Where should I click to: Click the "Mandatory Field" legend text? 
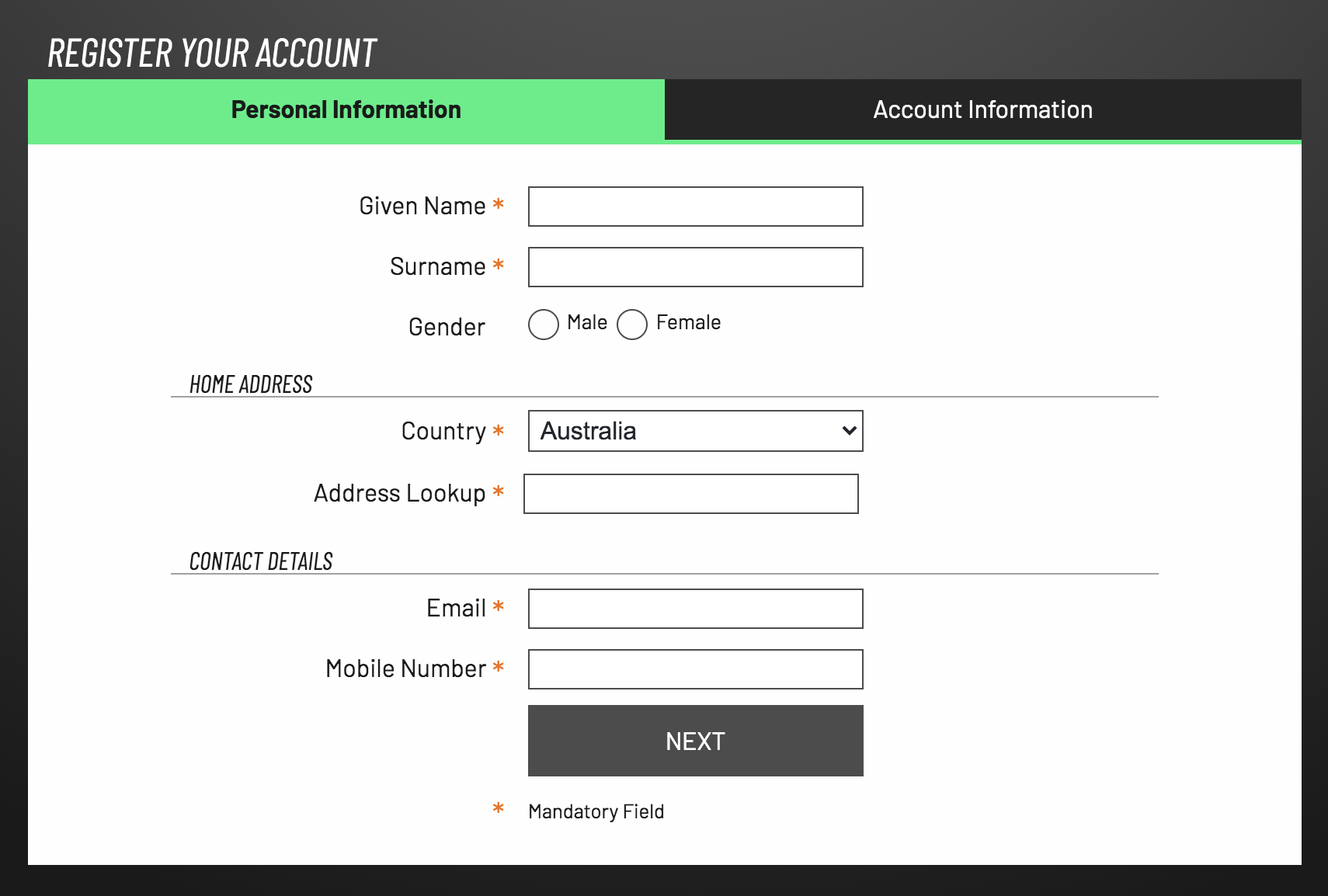[x=596, y=811]
